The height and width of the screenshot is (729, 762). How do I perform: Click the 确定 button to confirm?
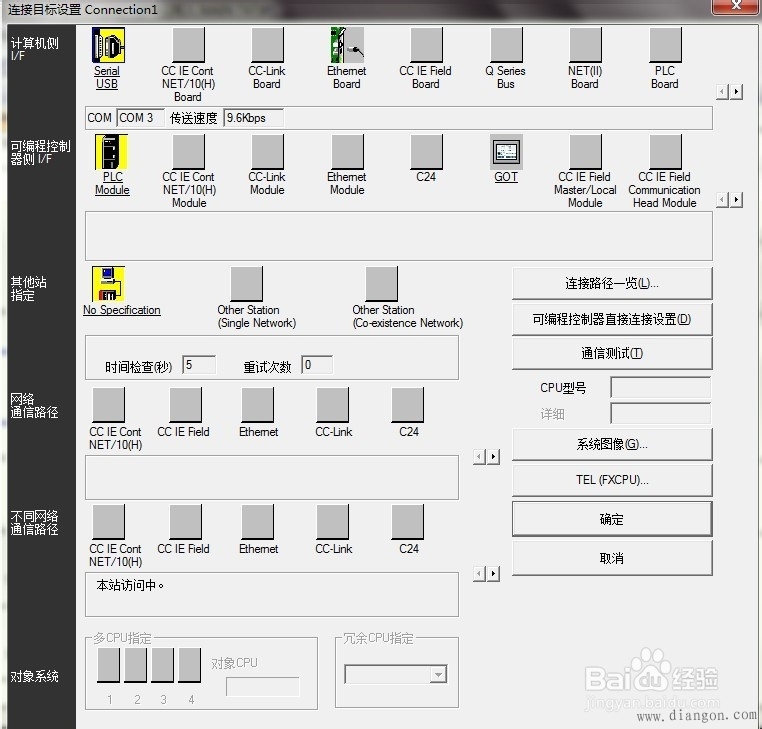612,519
